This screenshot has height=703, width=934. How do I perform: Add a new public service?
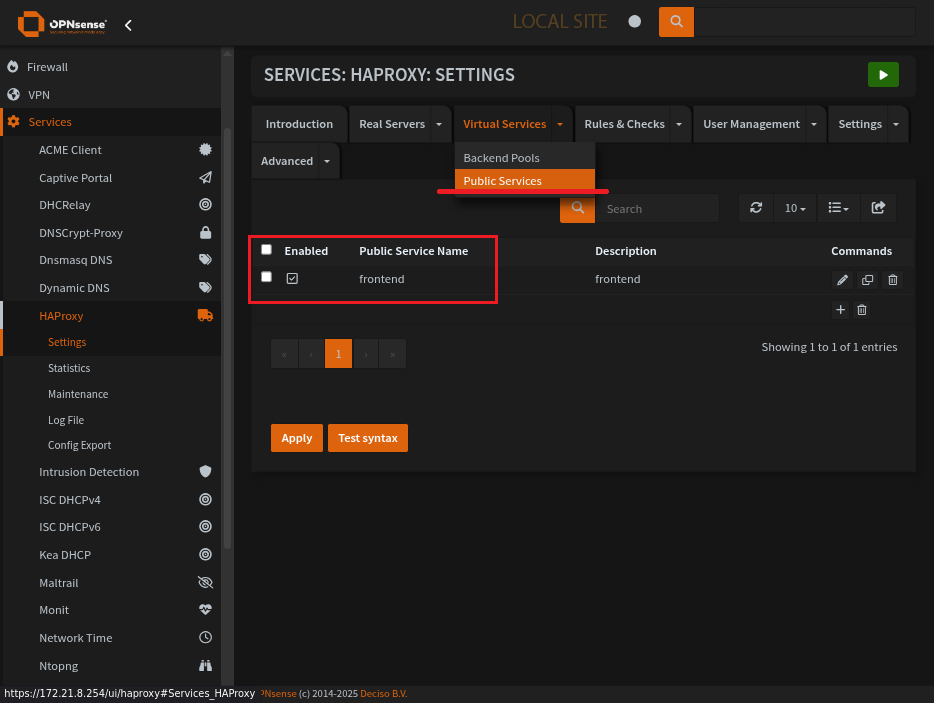coord(840,310)
